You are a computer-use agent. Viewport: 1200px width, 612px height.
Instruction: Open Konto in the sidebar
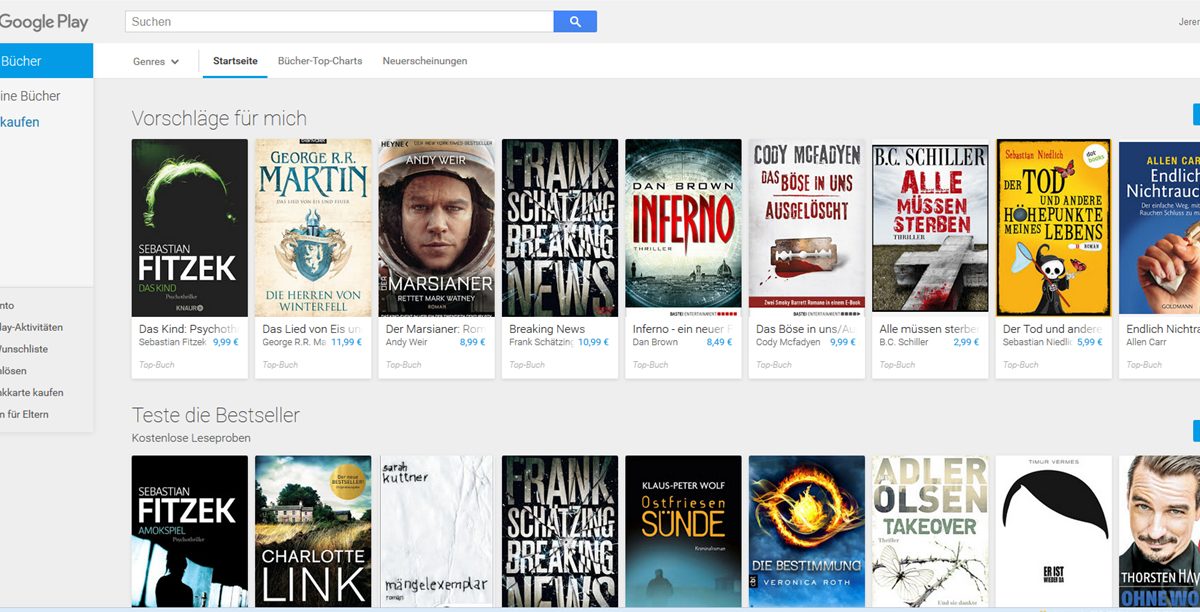tap(8, 306)
